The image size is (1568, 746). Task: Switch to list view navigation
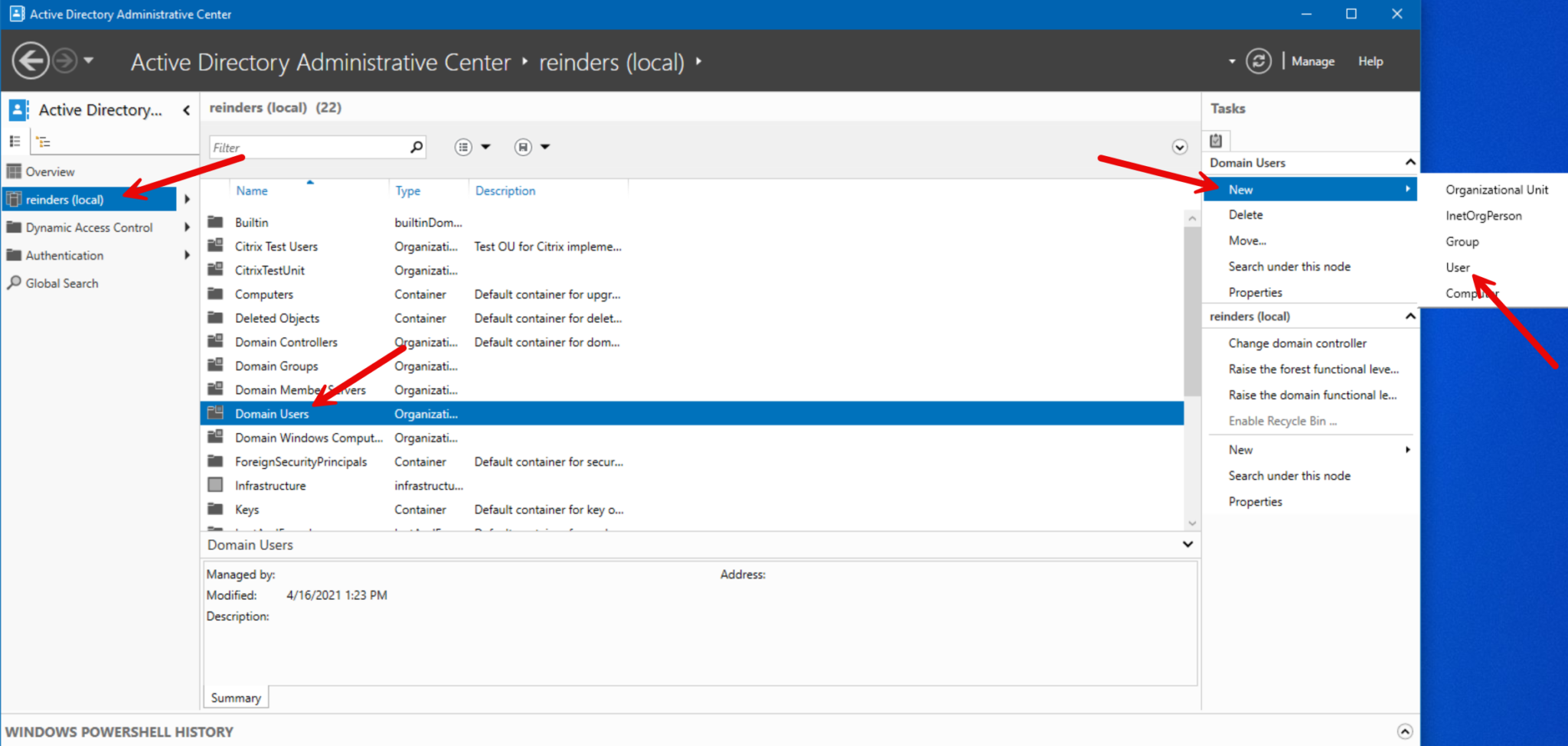coord(15,141)
